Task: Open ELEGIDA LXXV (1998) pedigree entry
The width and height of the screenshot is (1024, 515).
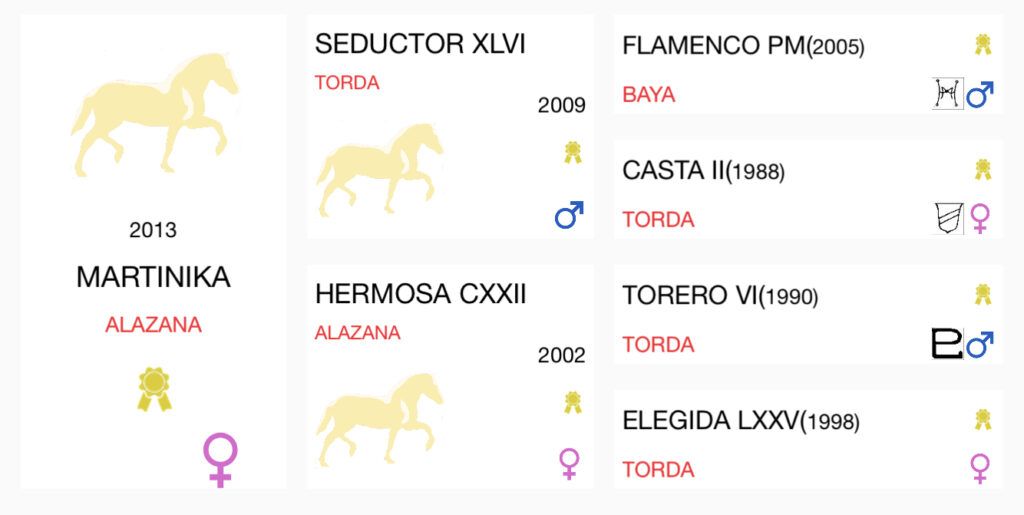Action: pyautogui.click(x=741, y=422)
